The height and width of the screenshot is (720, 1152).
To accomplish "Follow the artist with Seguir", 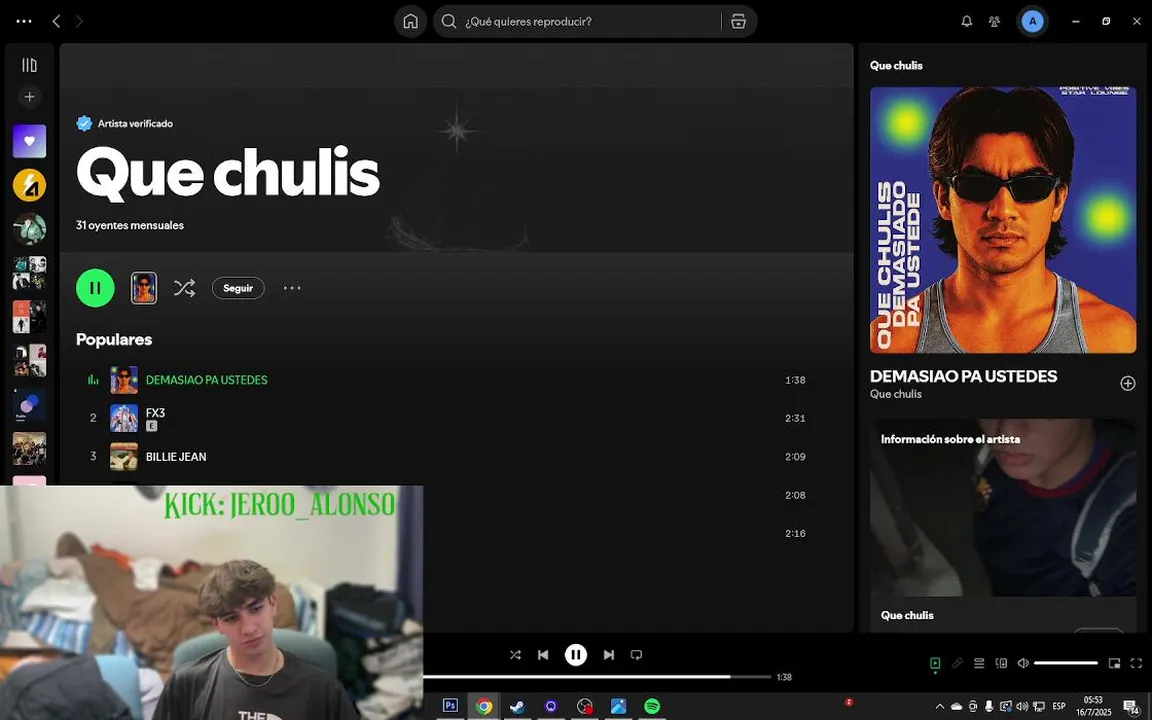I will point(238,288).
